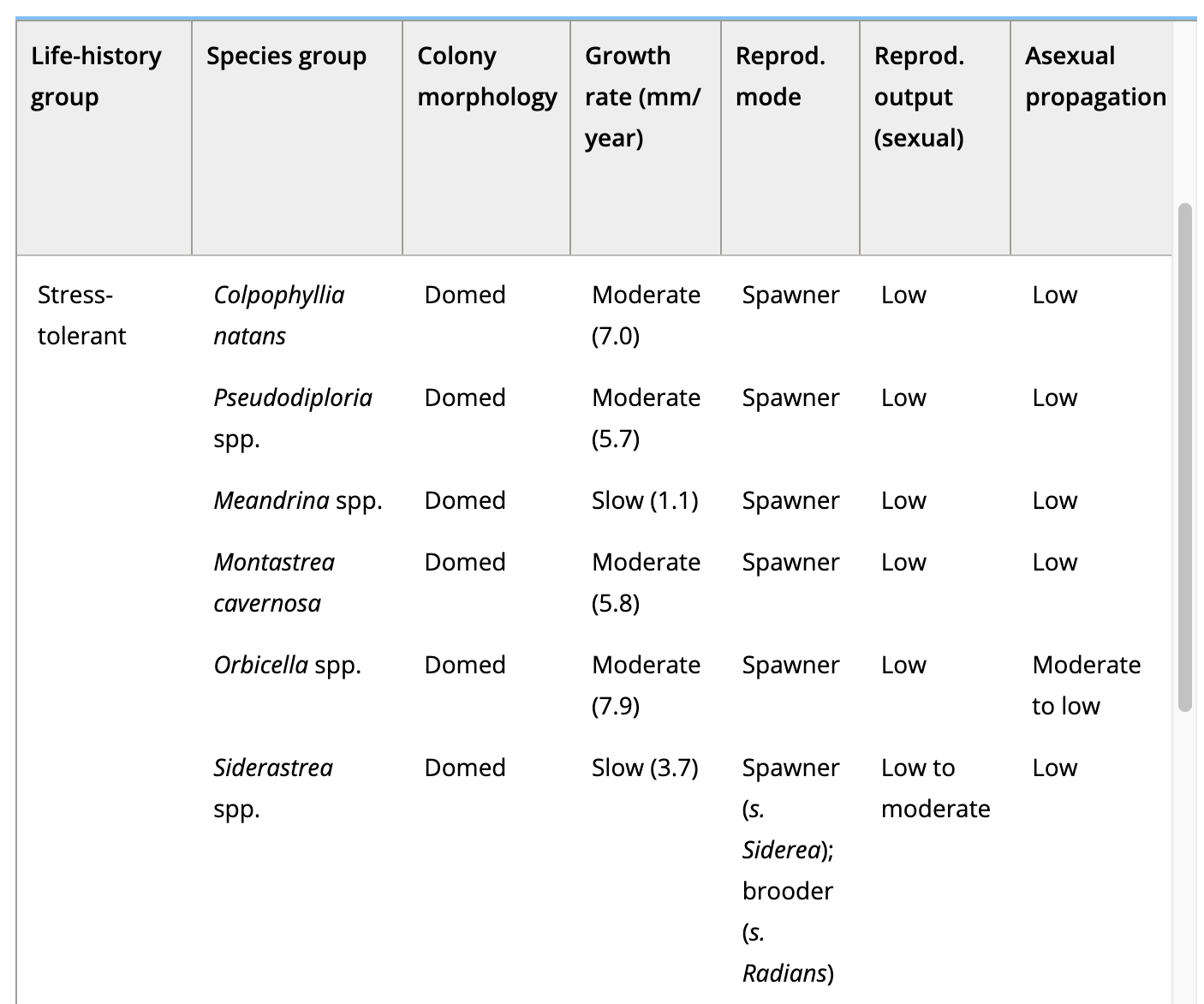Screen dimensions: 1204x1004
Task: Click the Reprod. output (sexual) header
Action: pyautogui.click(x=935, y=138)
